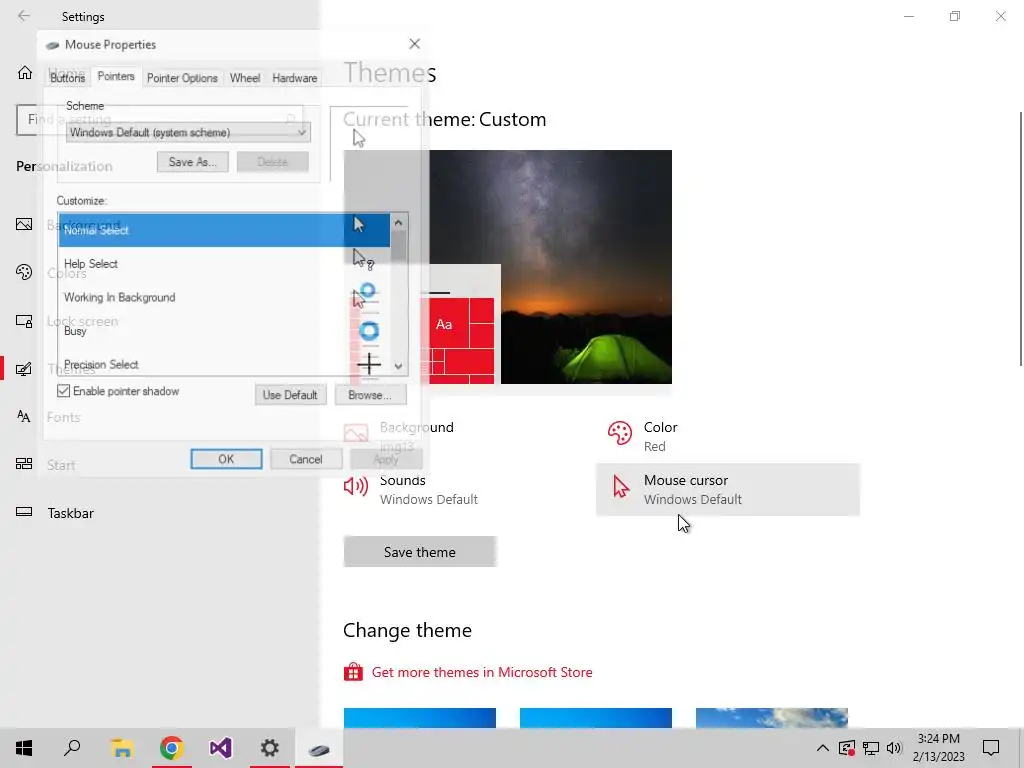Viewport: 1024px width, 768px height.
Task: Open Colors palette icon in sidebar
Action: tap(24, 272)
